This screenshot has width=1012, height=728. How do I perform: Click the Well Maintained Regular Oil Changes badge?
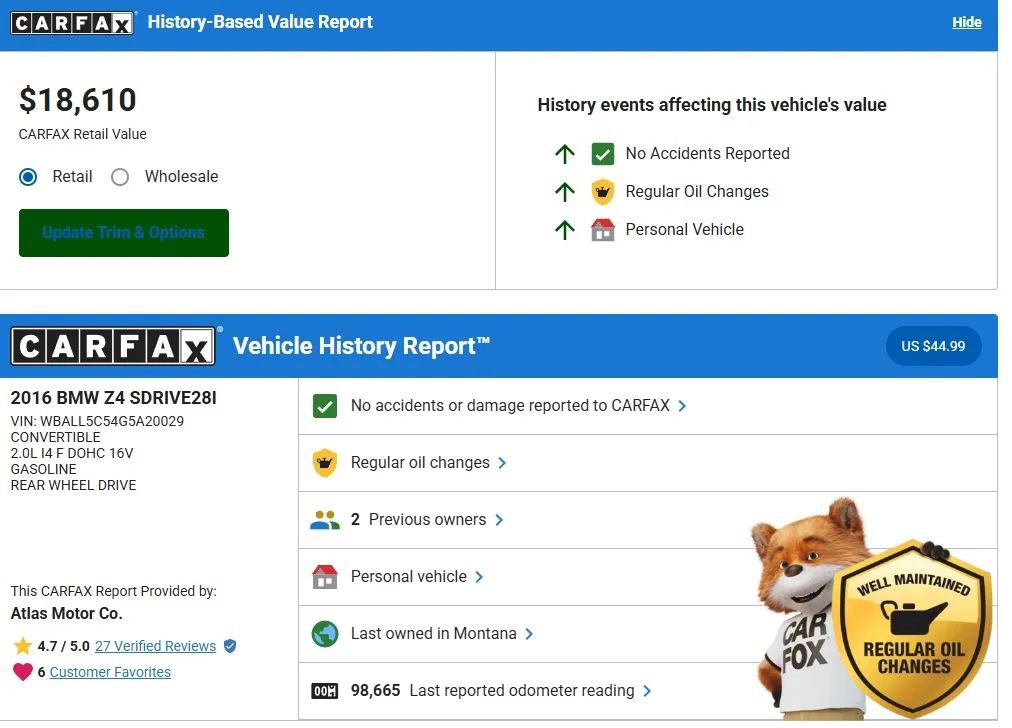tap(913, 629)
